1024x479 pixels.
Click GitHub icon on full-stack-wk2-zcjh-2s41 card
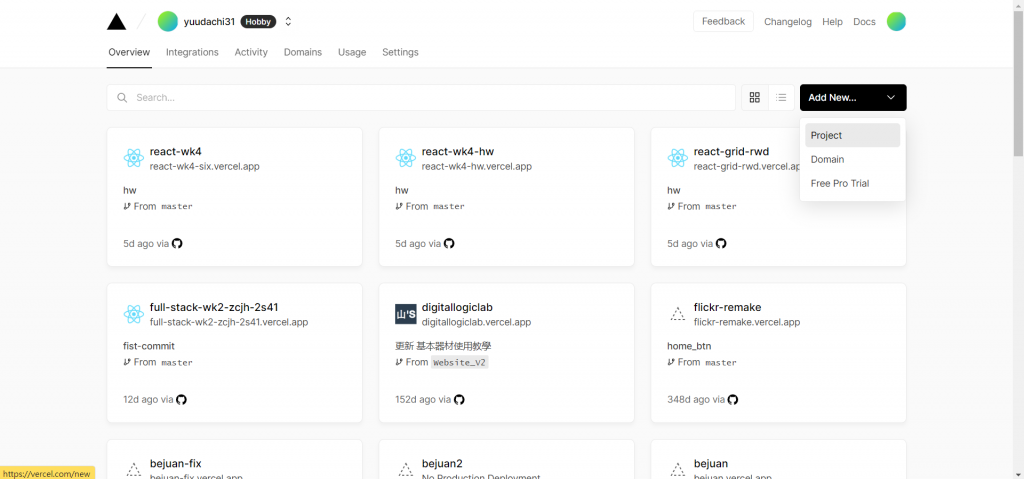pos(182,399)
